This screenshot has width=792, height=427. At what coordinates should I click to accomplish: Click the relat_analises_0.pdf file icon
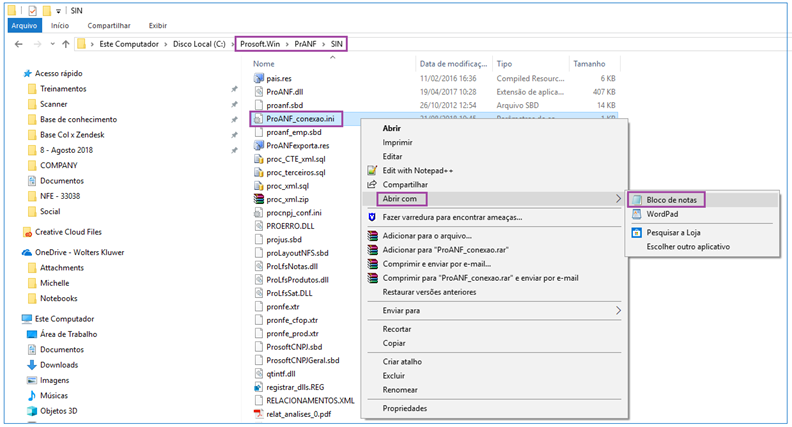coord(259,412)
